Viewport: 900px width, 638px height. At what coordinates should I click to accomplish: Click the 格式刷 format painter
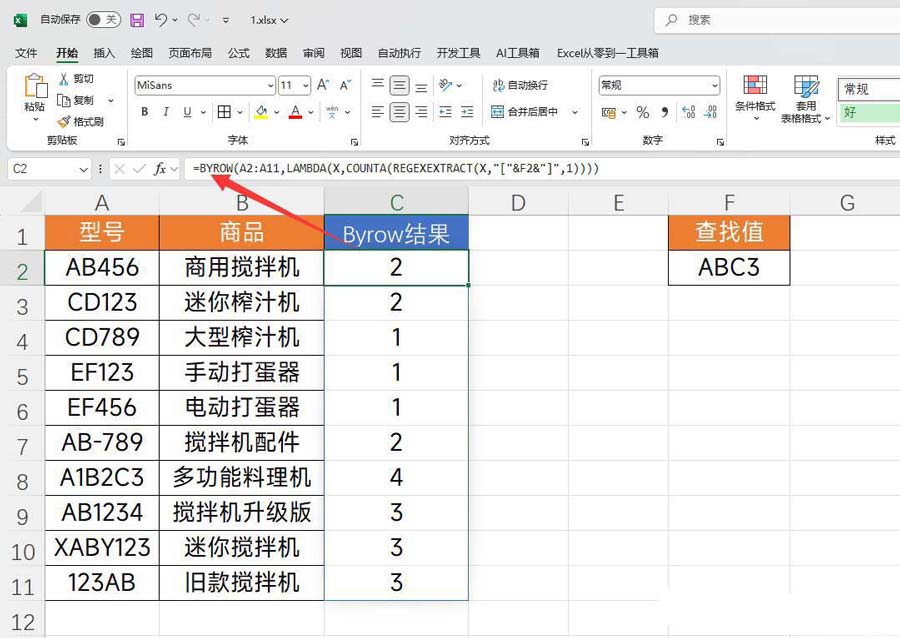pos(81,122)
